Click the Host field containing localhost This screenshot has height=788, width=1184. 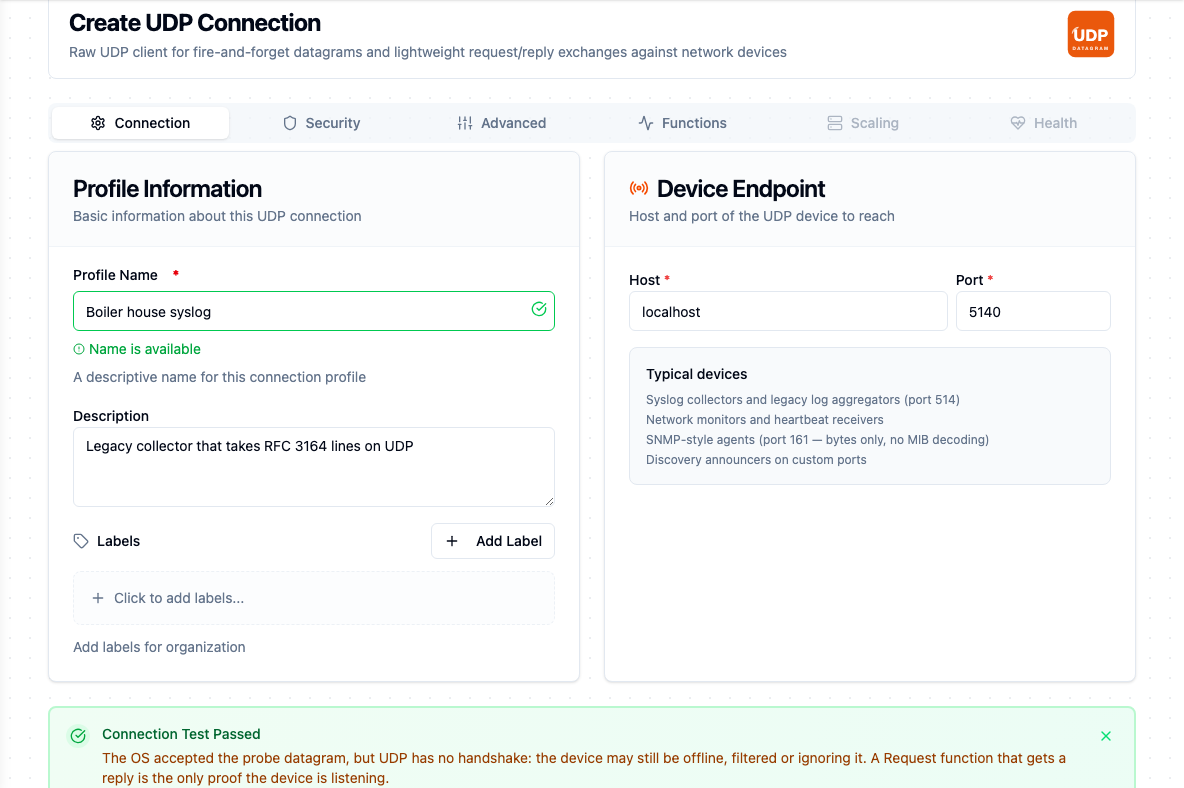pyautogui.click(x=788, y=311)
